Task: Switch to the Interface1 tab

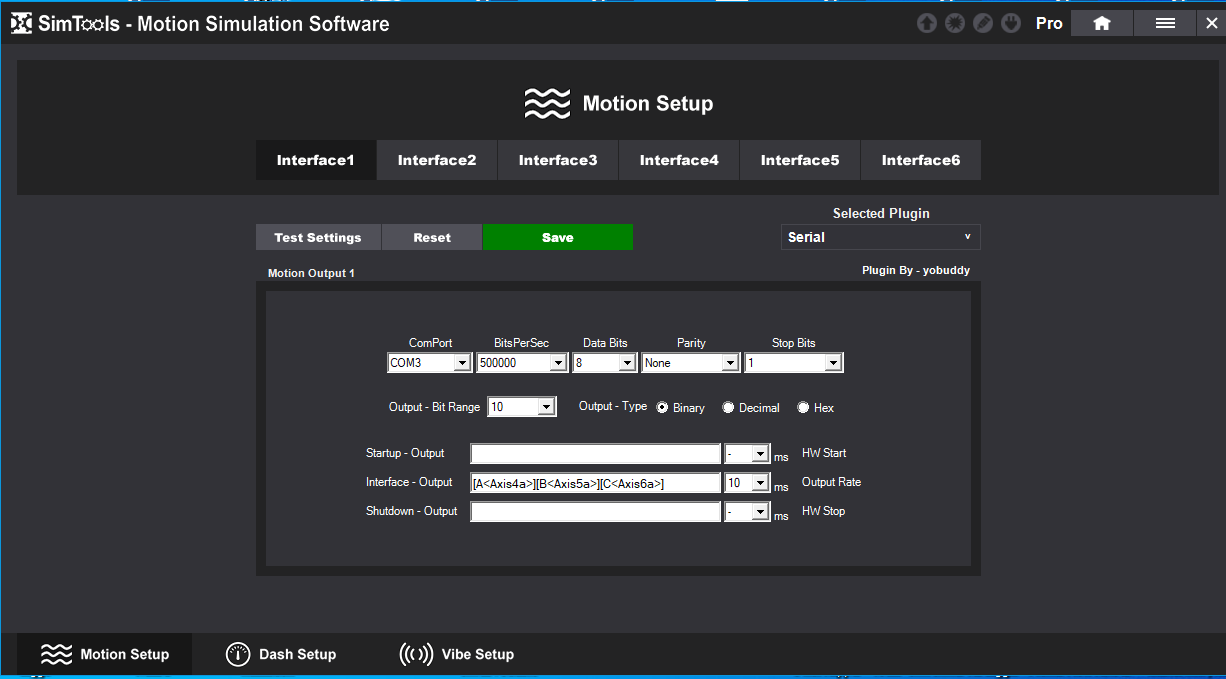Action: coord(316,160)
